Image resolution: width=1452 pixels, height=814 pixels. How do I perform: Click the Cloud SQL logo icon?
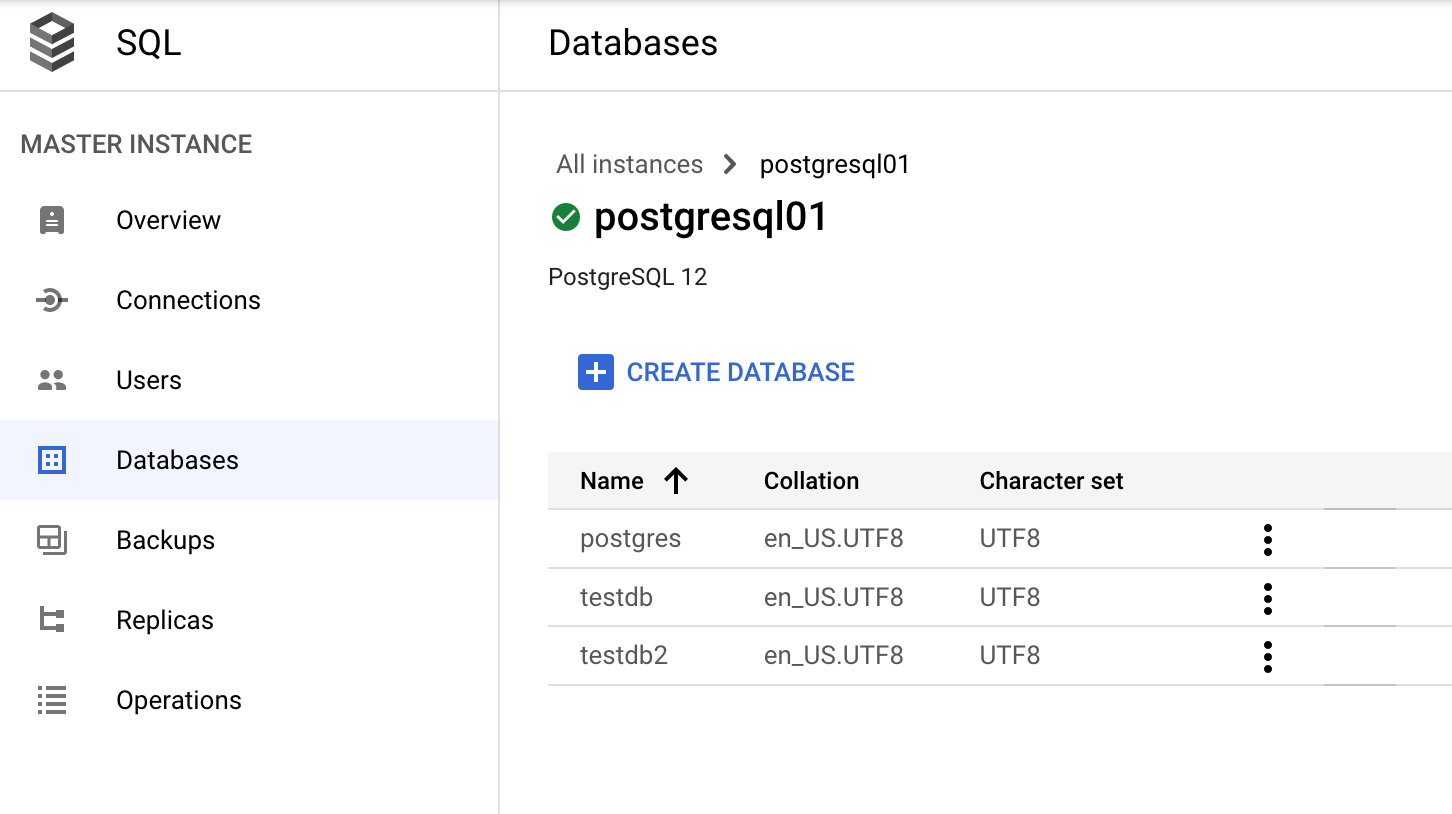51,43
